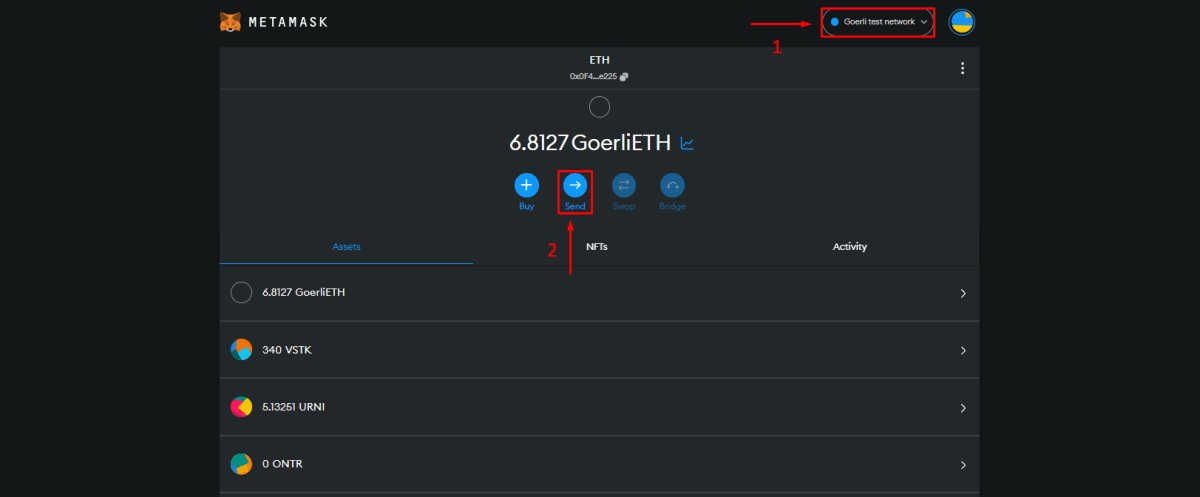Expand URNI row chevron

click(x=963, y=407)
